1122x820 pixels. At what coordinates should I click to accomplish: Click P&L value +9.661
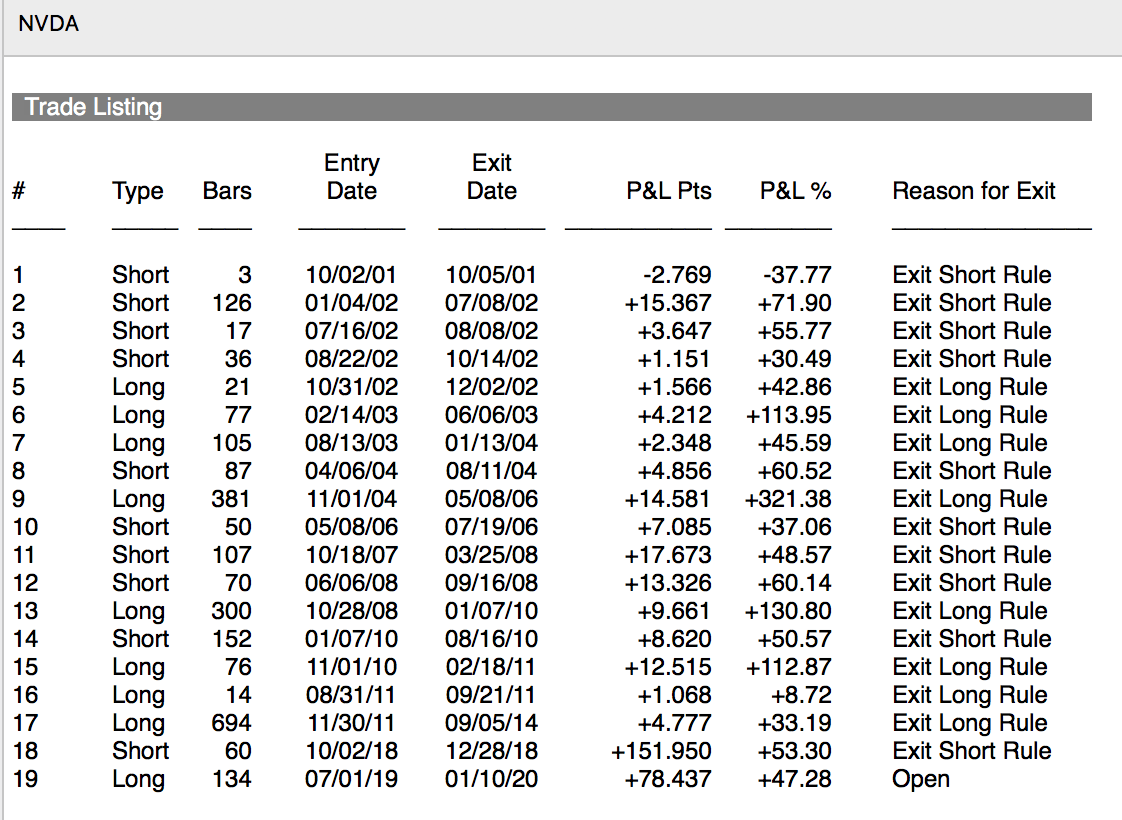pyautogui.click(x=674, y=610)
